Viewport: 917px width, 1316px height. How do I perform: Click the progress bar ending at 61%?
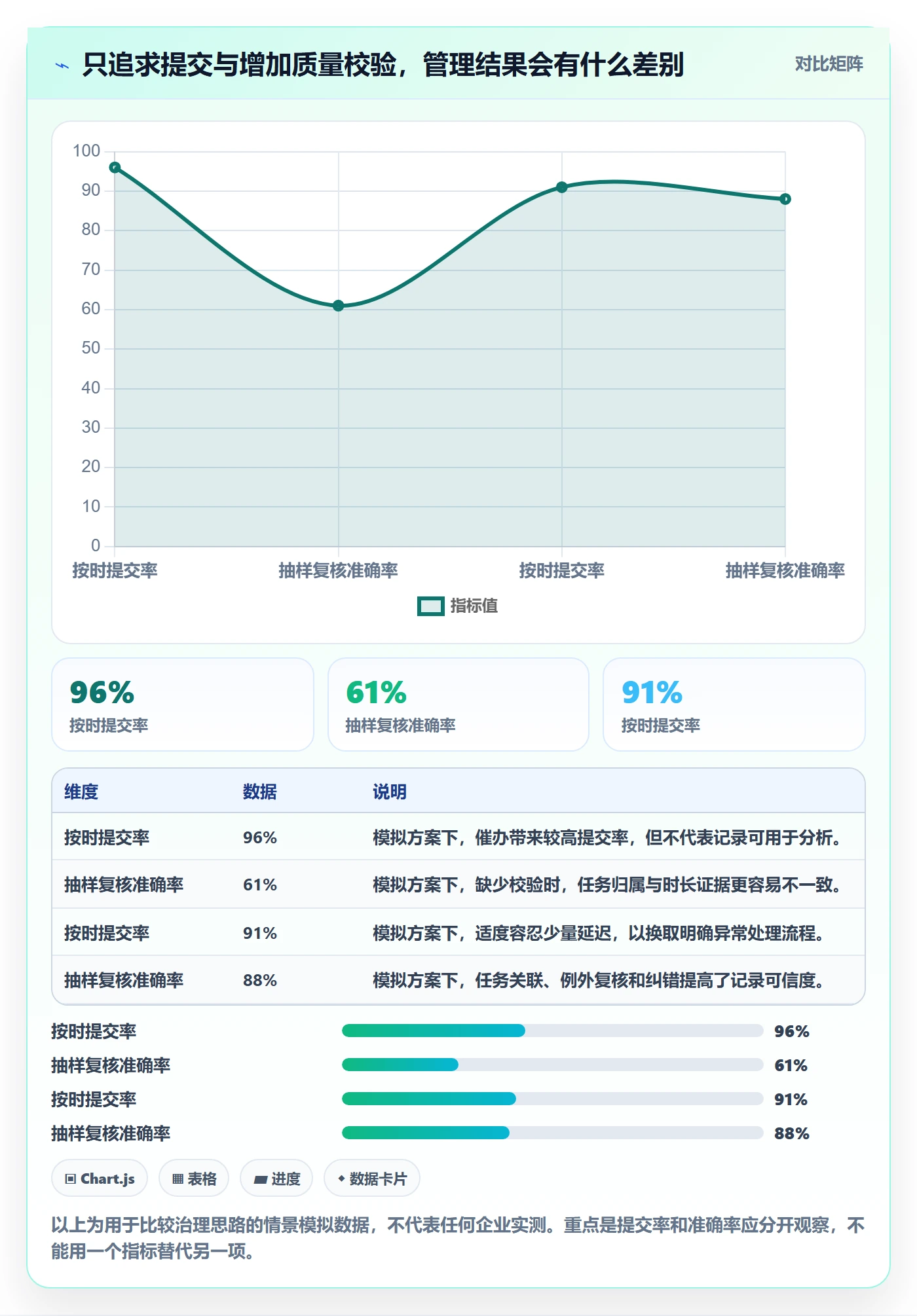coord(552,1065)
